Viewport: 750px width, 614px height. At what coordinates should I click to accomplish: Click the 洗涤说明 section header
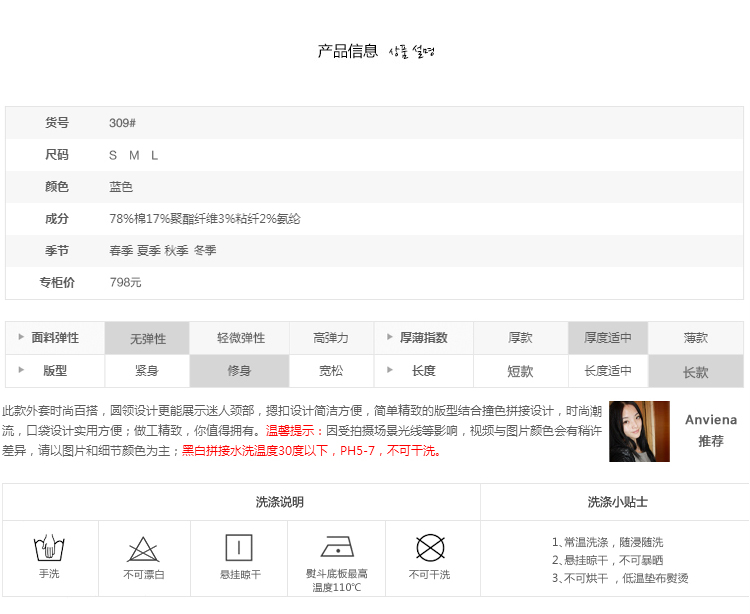[x=280, y=502]
